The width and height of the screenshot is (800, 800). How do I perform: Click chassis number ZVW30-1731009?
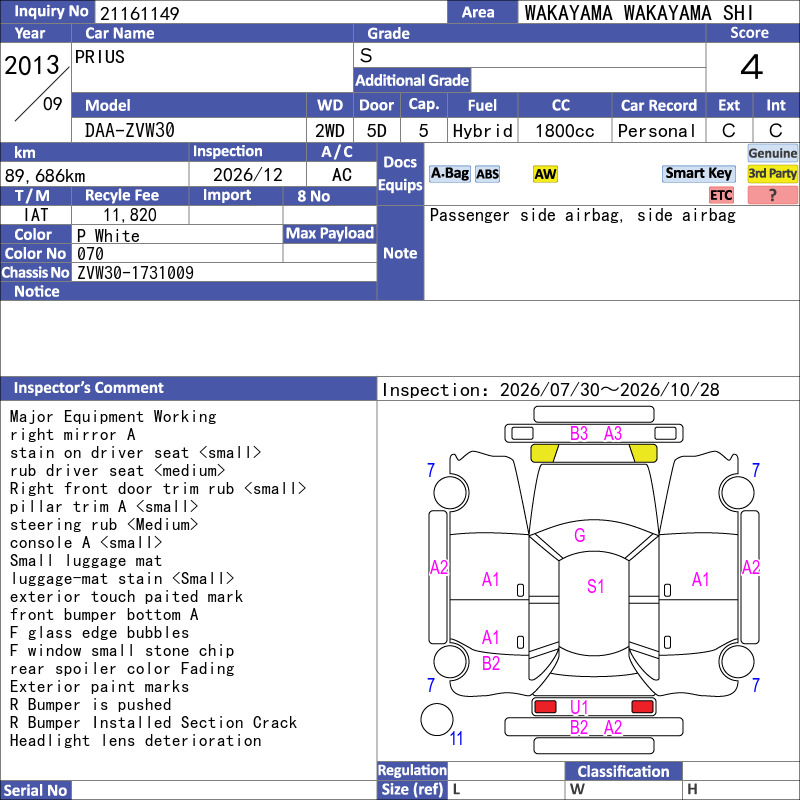coord(135,273)
